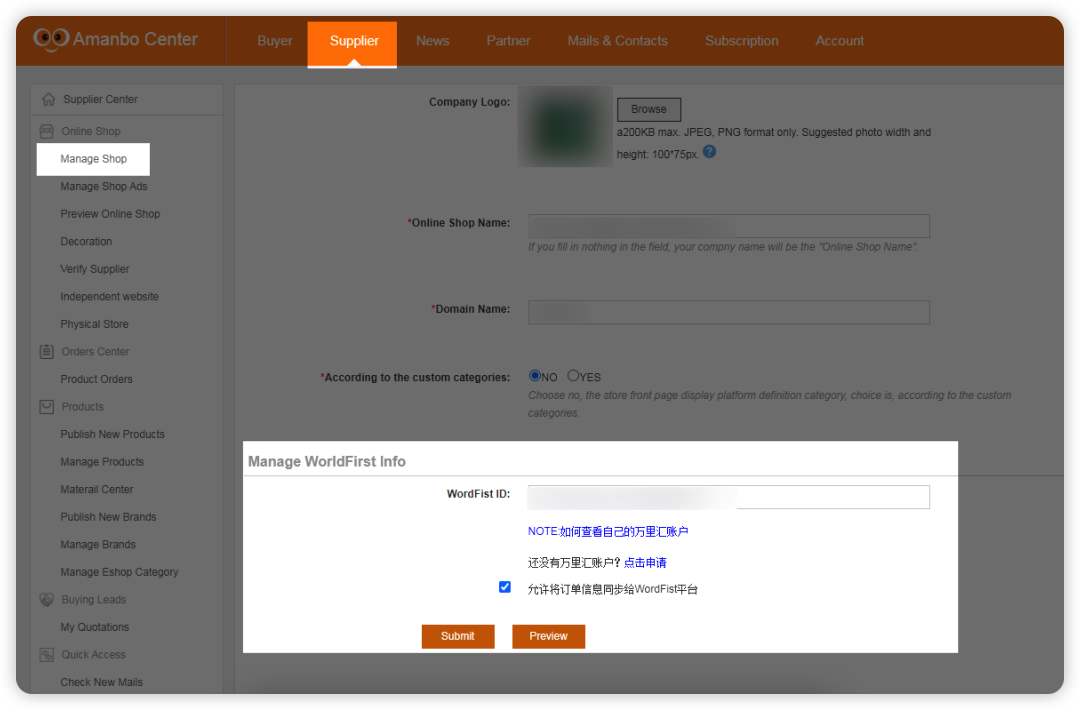Screen dimensions: 1080x710
Task: Open My Quotations
Action: click(x=94, y=627)
